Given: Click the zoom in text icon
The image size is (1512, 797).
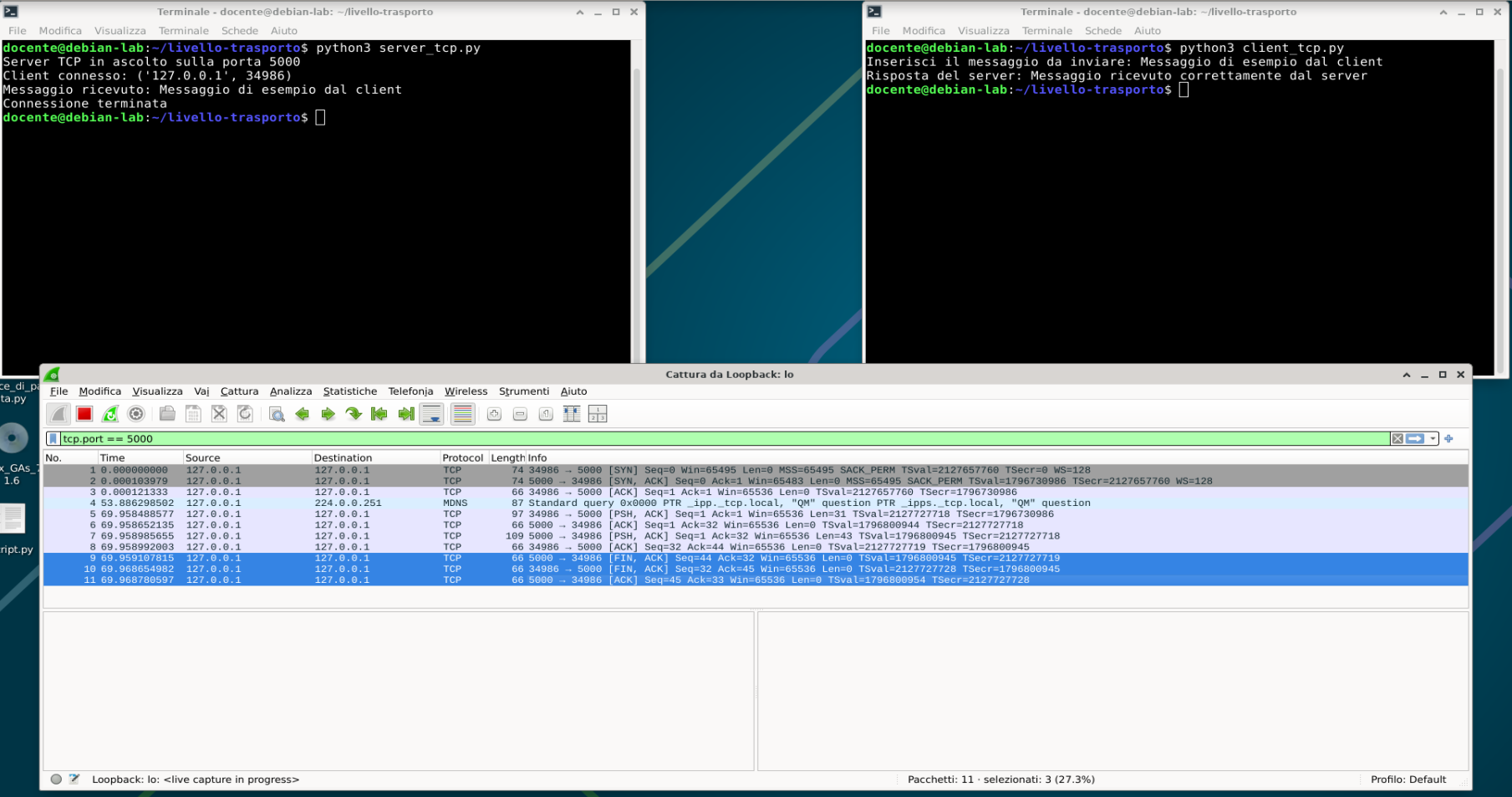Looking at the screenshot, I should click(x=494, y=414).
